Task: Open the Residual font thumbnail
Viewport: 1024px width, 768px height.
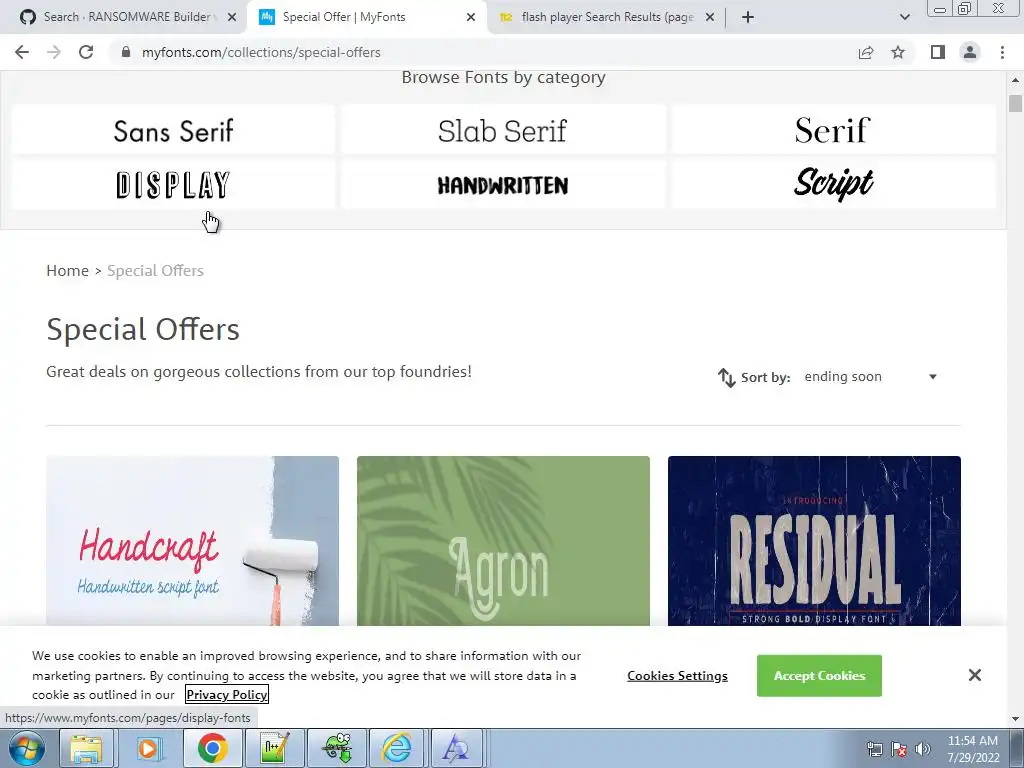Action: (x=814, y=541)
